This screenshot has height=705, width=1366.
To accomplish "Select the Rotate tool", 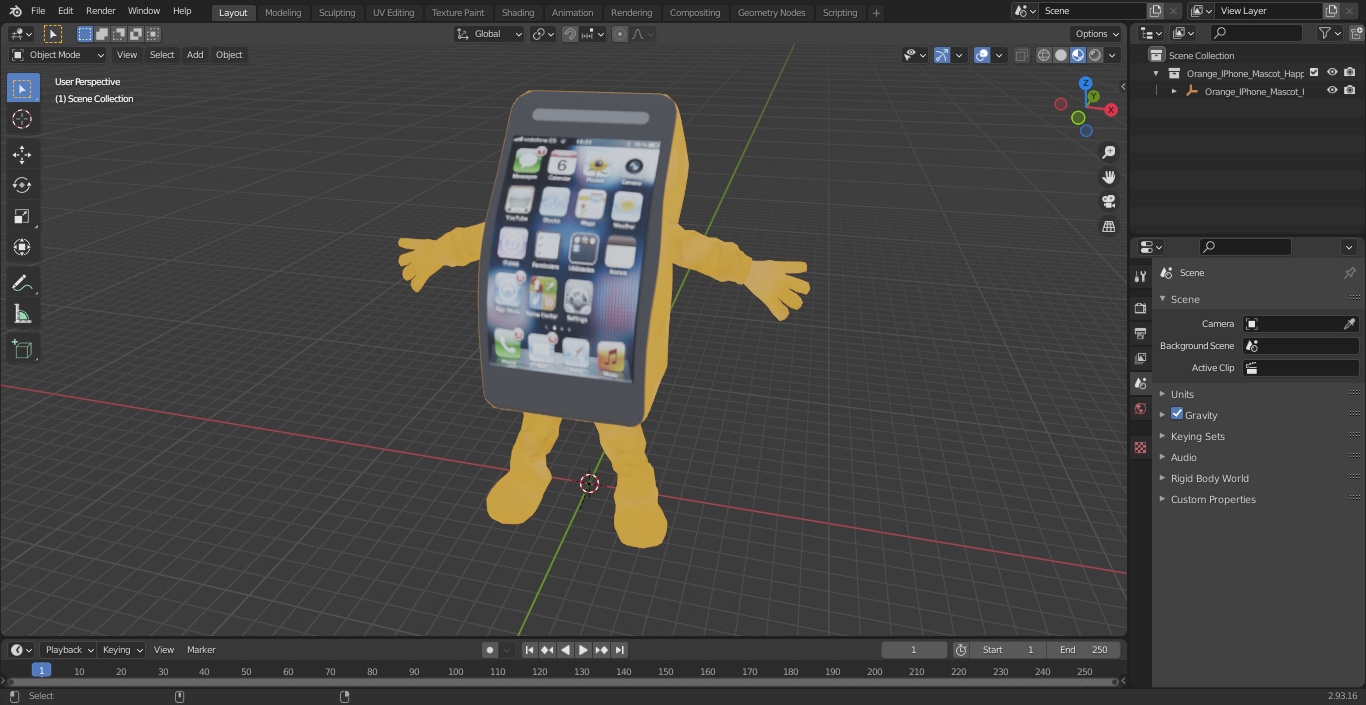I will click(22, 185).
